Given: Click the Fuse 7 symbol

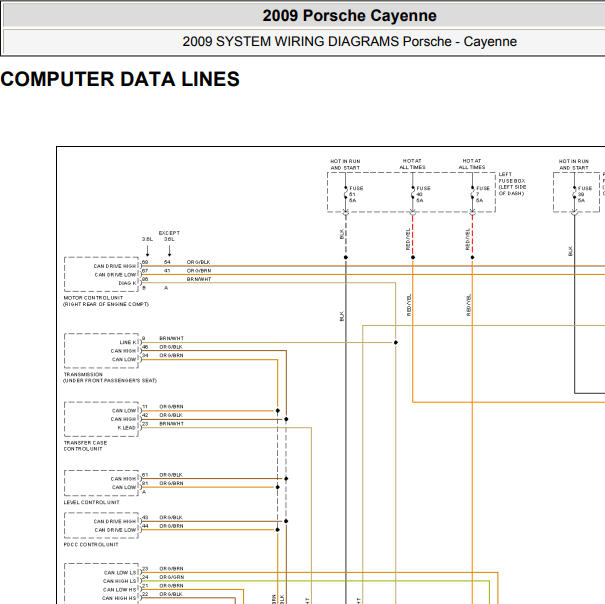Looking at the screenshot, I should click(x=472, y=193).
